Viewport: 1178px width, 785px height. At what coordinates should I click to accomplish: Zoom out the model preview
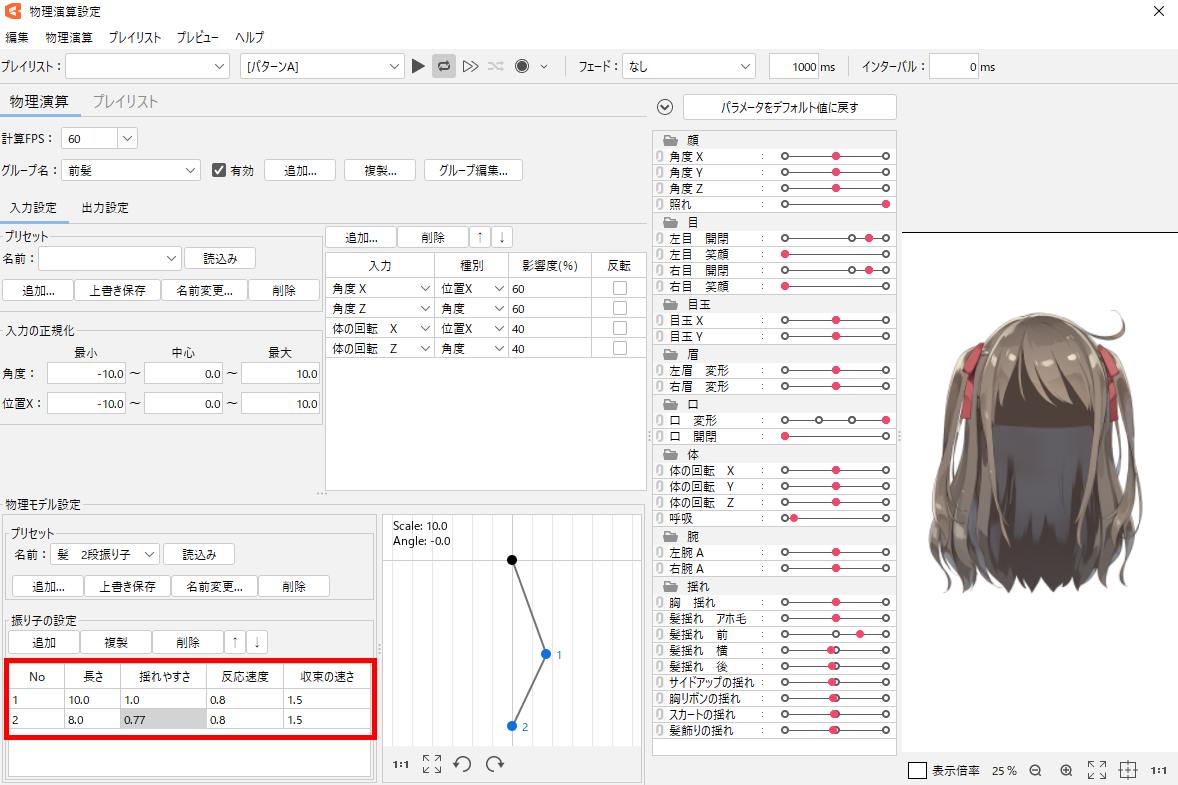click(x=1035, y=771)
